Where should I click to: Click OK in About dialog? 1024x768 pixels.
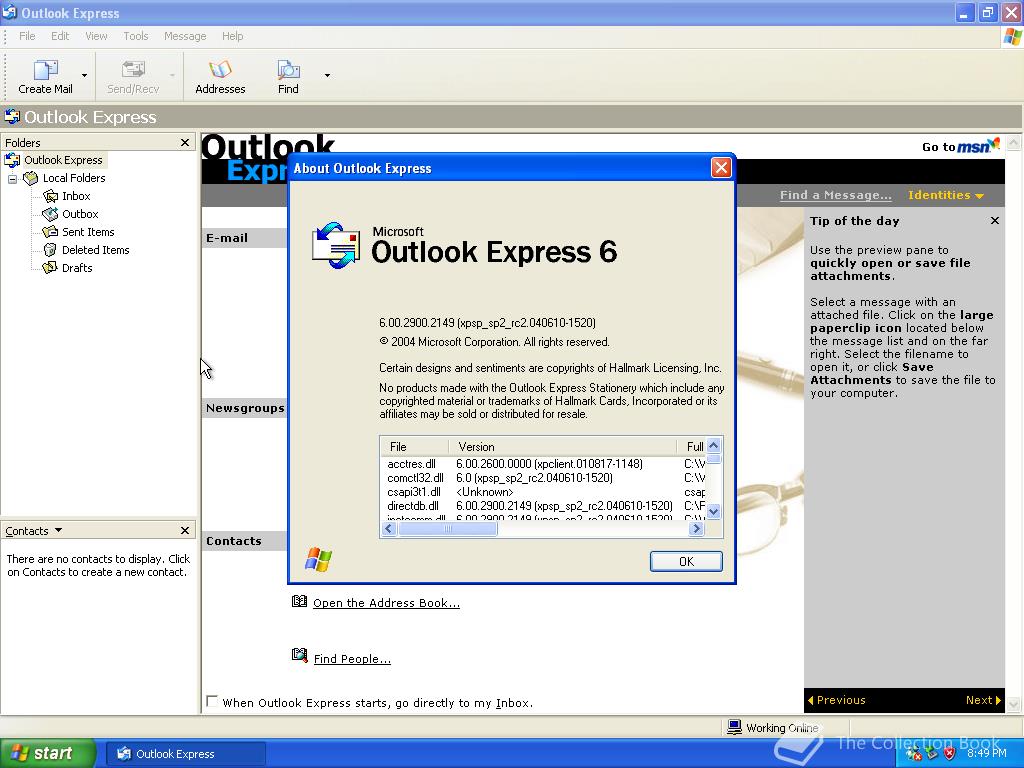686,562
